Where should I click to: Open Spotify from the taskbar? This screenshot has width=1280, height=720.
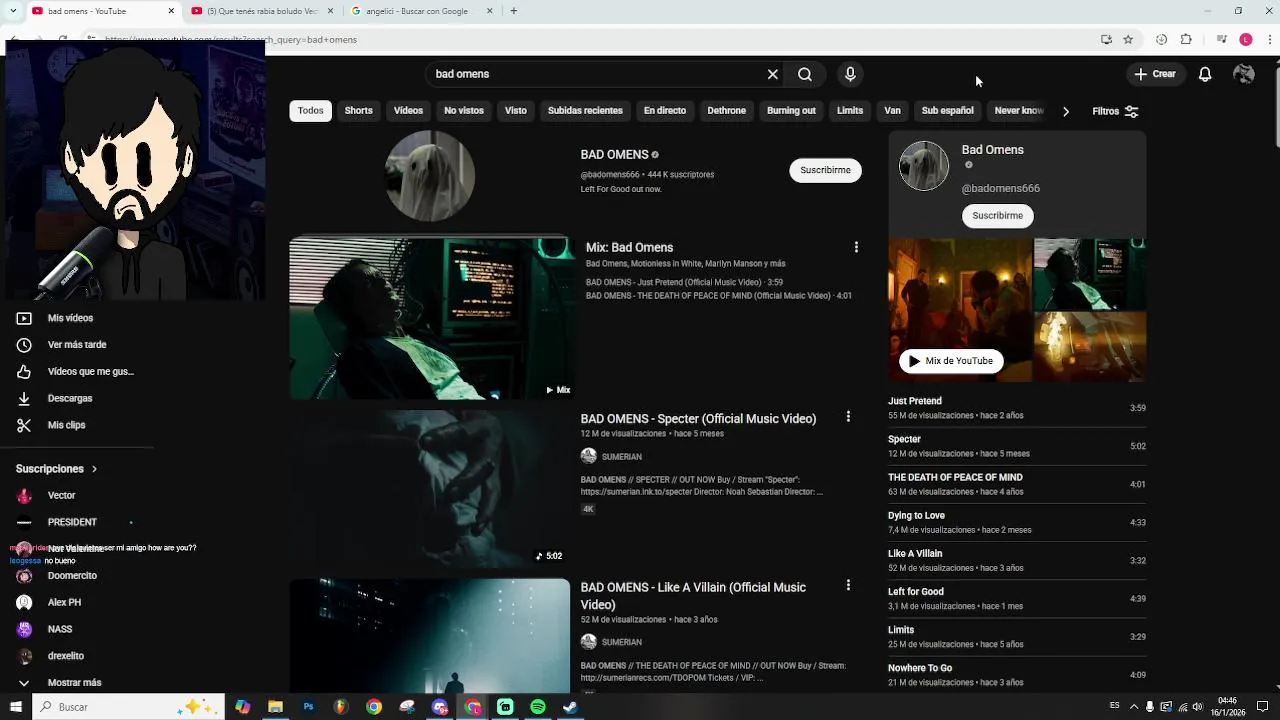click(538, 707)
